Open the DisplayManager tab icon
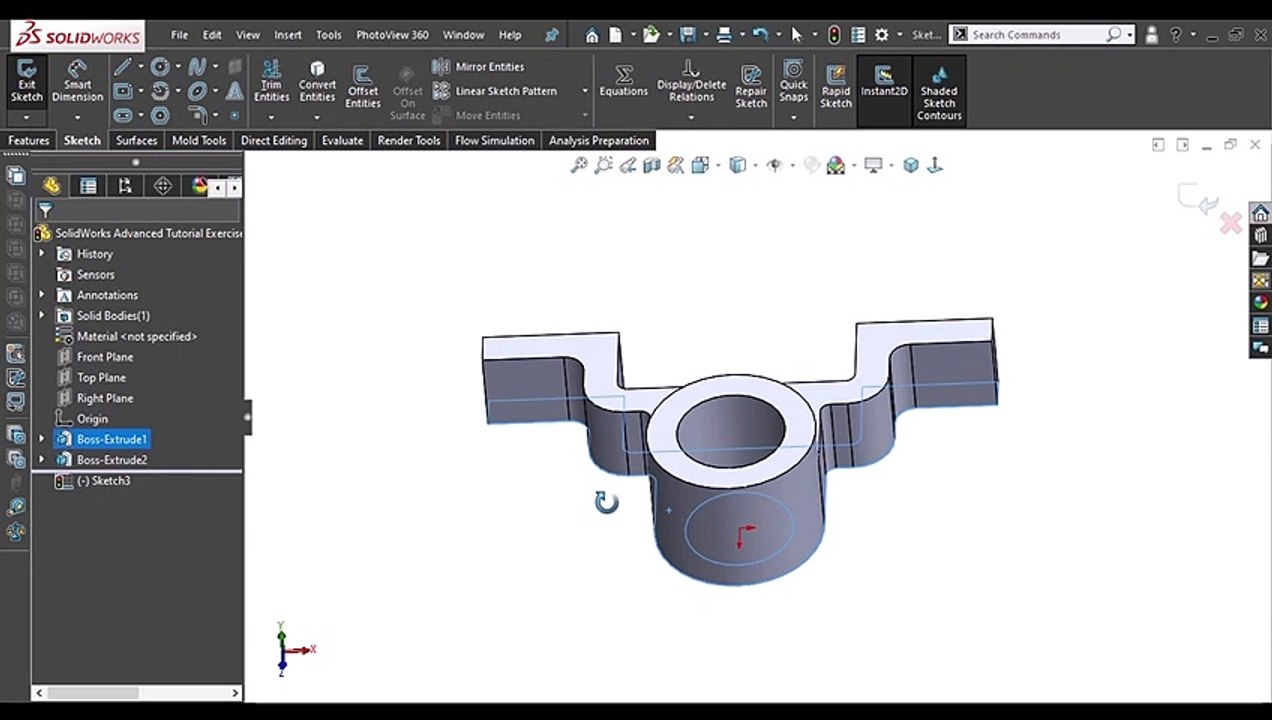 pos(199,186)
